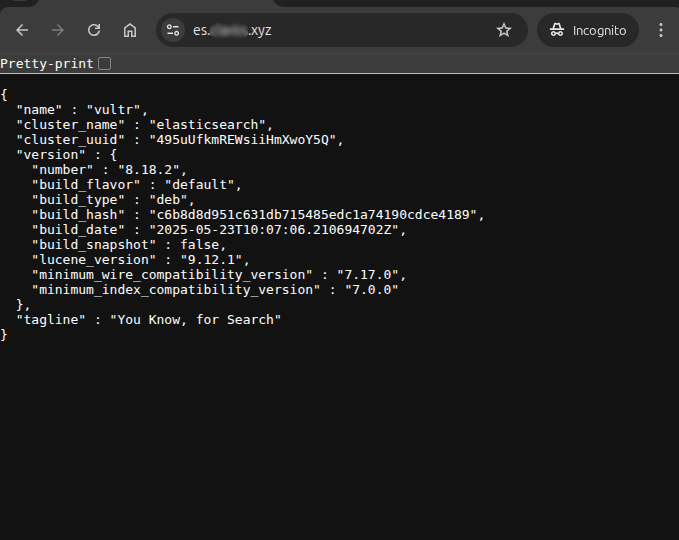This screenshot has width=679, height=540.
Task: Reload the current page
Action: 94,30
